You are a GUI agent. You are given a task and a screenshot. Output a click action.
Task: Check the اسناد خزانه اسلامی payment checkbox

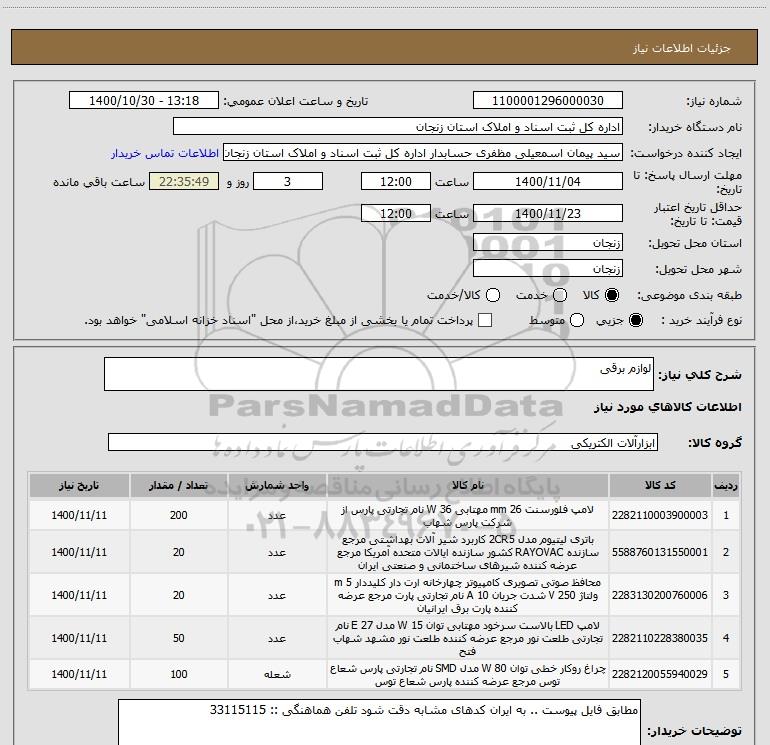coord(485,320)
